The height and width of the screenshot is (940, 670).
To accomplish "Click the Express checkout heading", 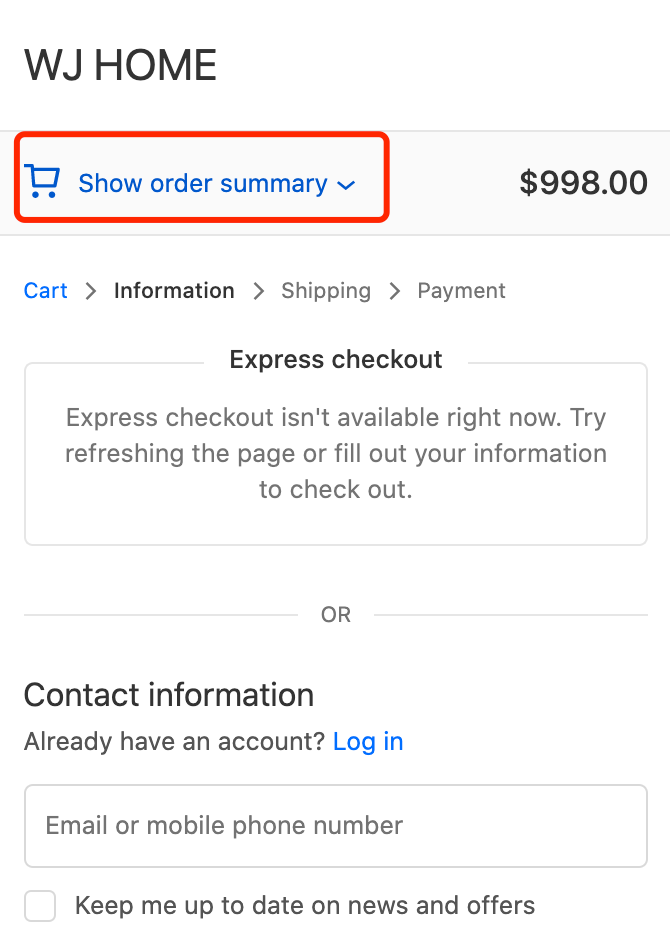I will pyautogui.click(x=336, y=360).
